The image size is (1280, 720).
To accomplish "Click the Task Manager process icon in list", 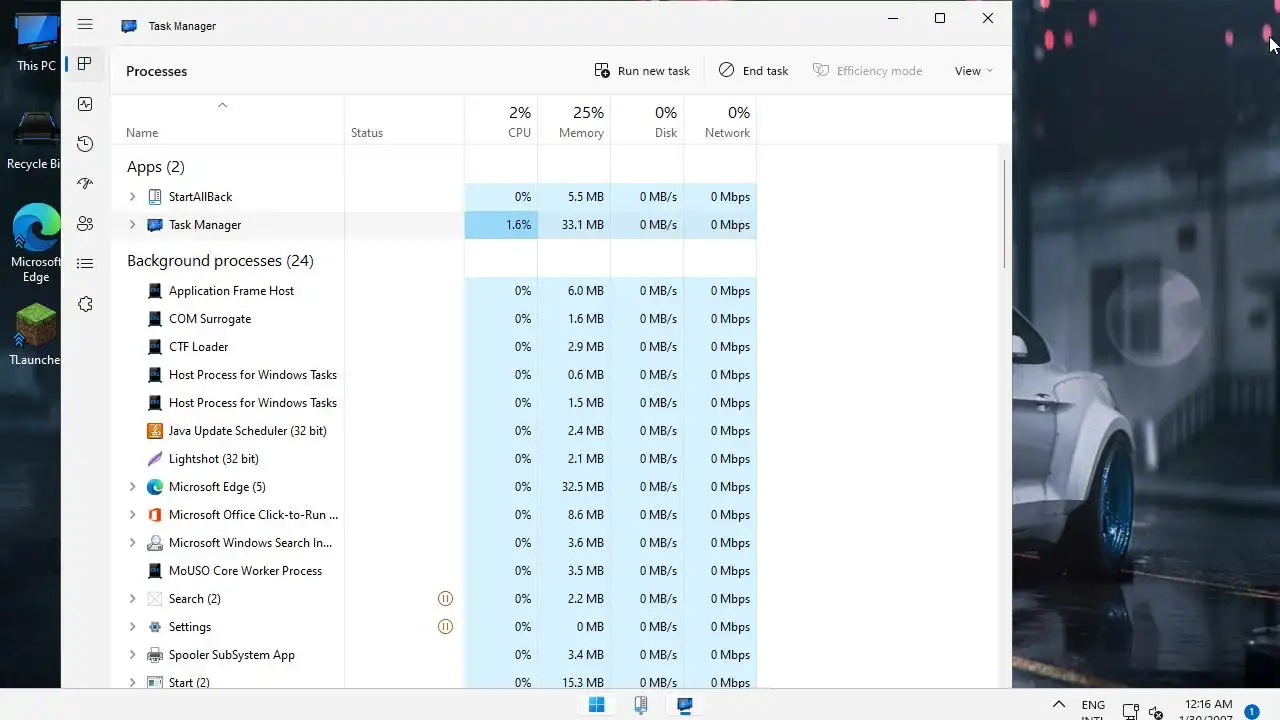I will [154, 225].
